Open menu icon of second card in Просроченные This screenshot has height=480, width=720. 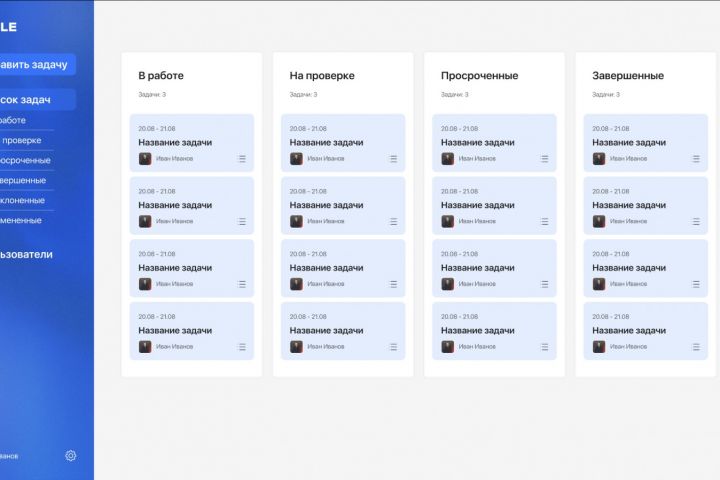(545, 221)
